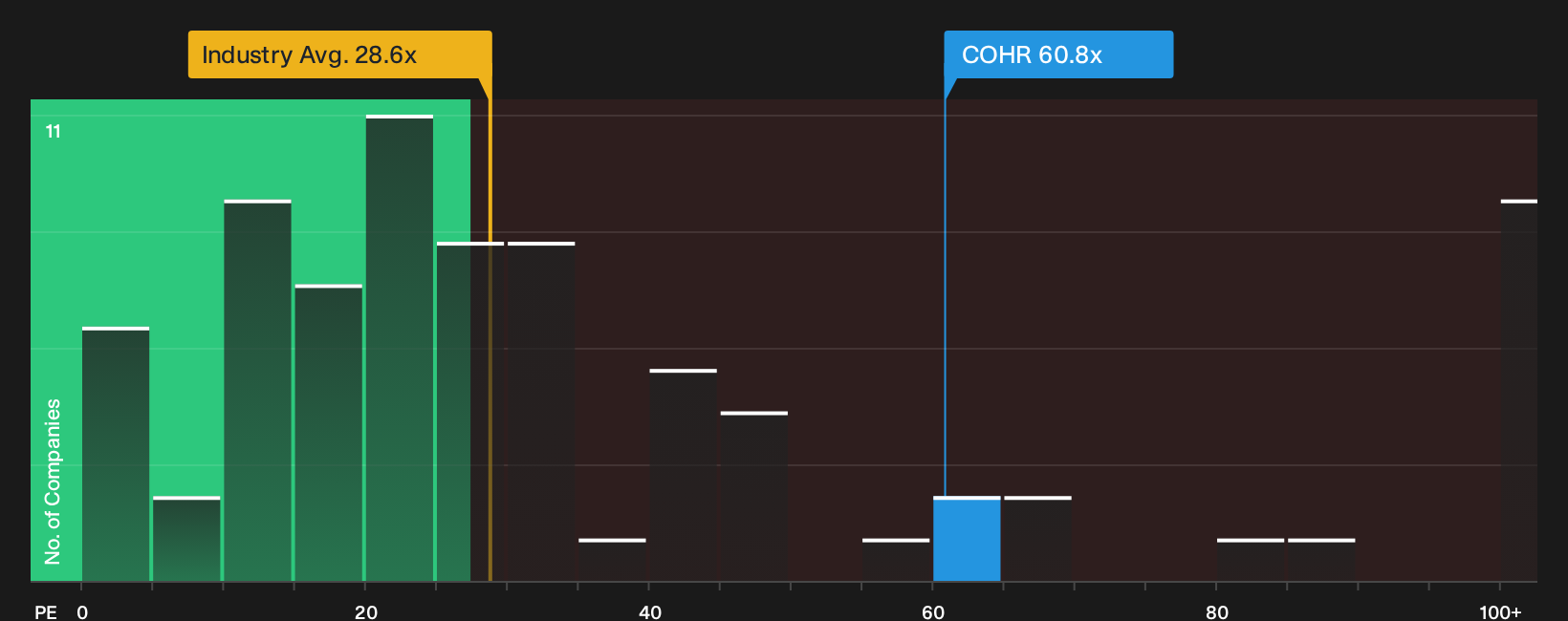
Task: Click the x-axis label 60
Action: (933, 611)
